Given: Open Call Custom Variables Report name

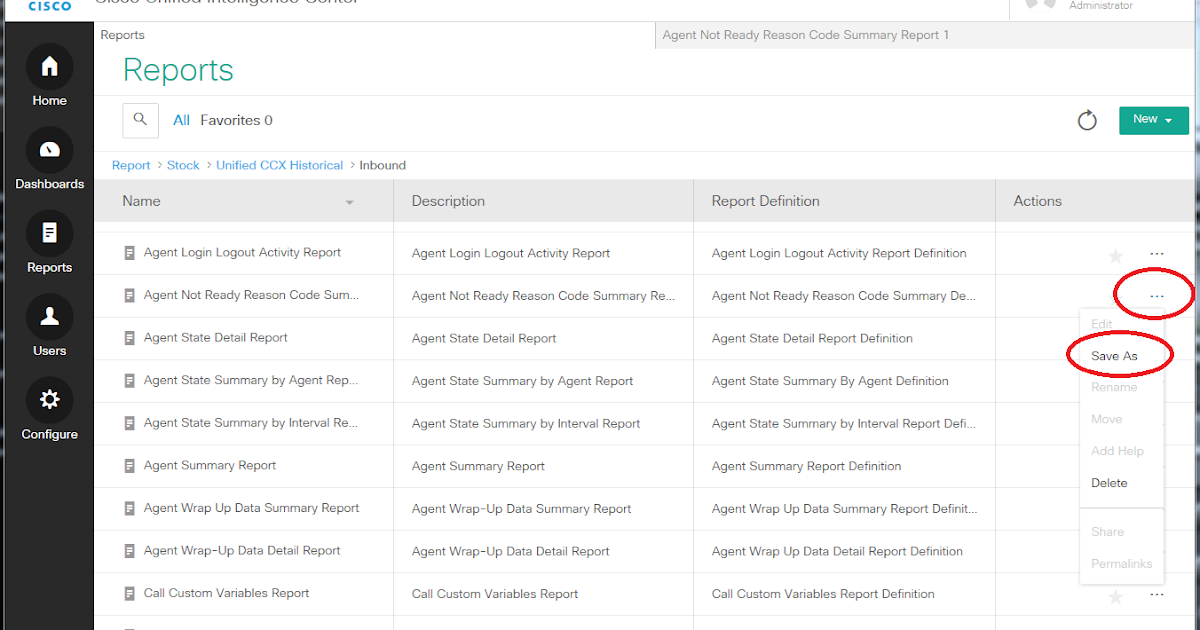Looking at the screenshot, I should (x=226, y=593).
